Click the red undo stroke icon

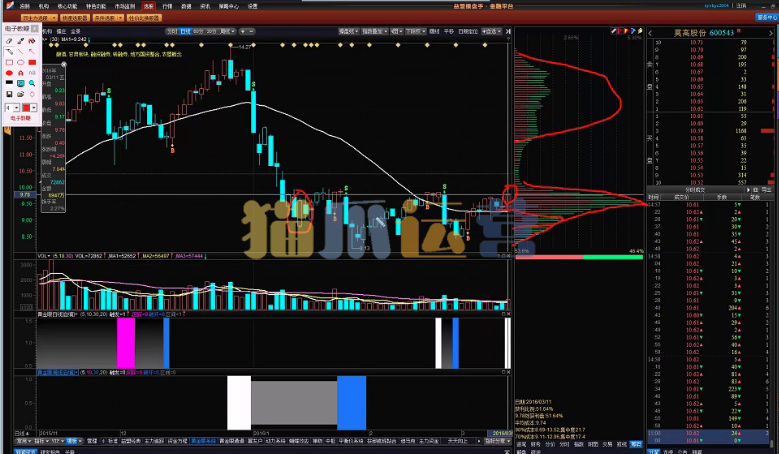(x=32, y=41)
